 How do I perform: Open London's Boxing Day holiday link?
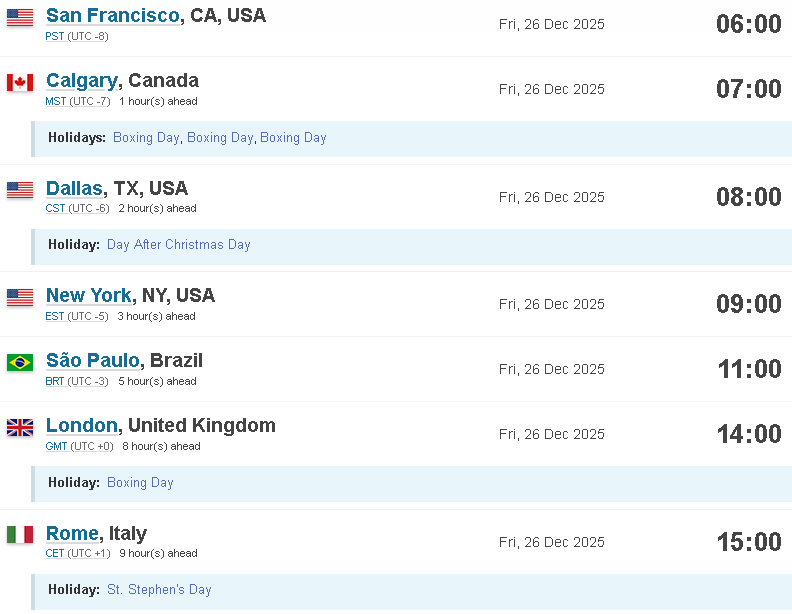tap(140, 482)
